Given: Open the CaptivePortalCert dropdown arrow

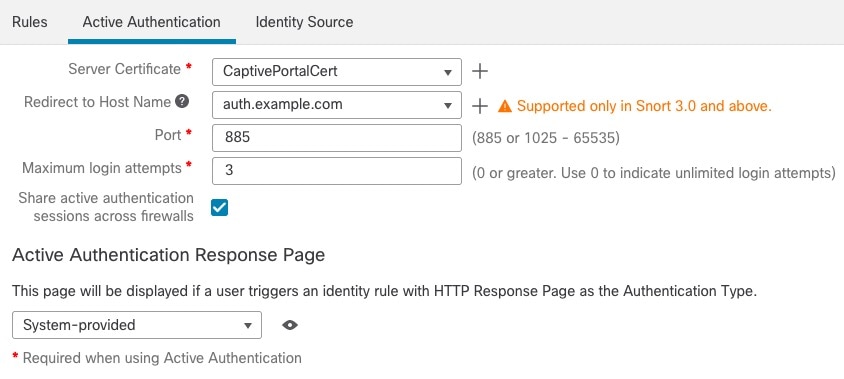Looking at the screenshot, I should point(447,72).
